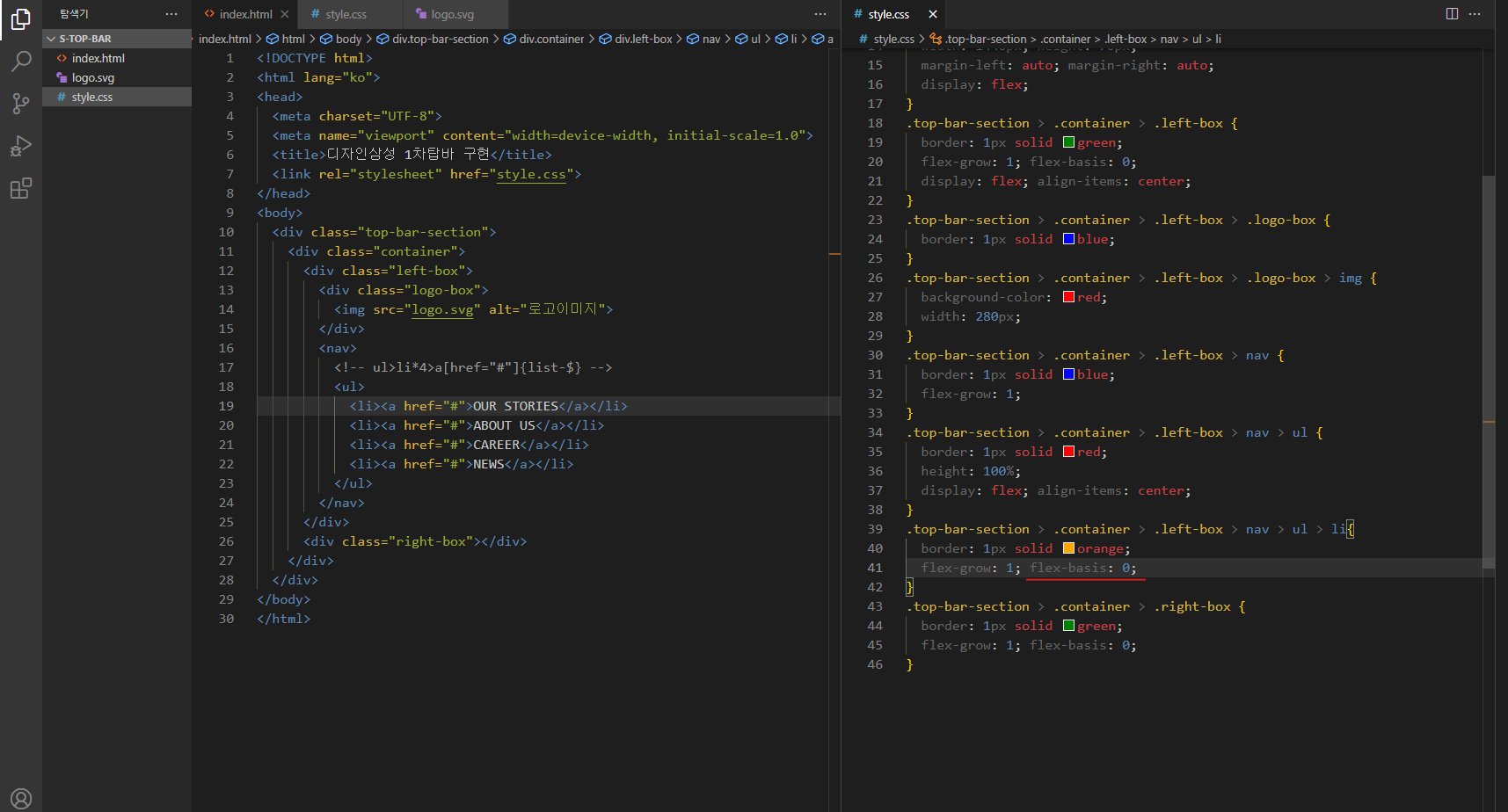Screen dimensions: 1508x812
Task: Place cursor on CAREER list item text
Action: (497, 445)
